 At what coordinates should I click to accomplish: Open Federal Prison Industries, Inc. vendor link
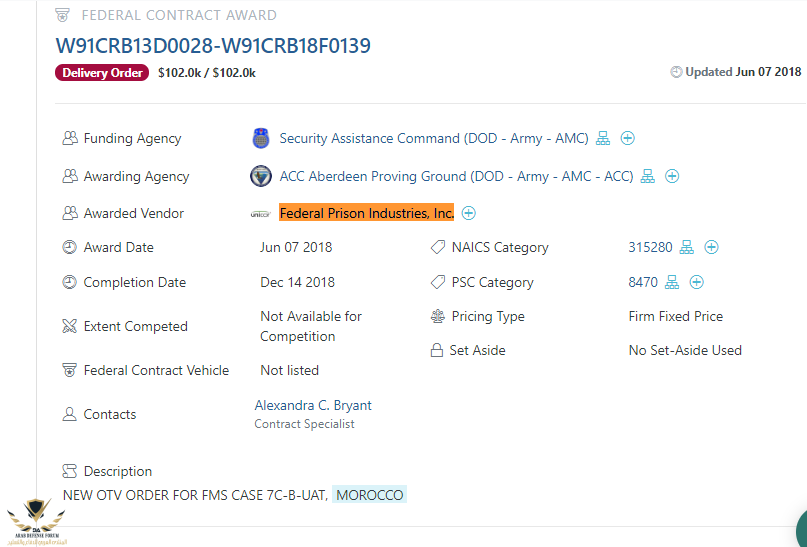[x=366, y=213]
